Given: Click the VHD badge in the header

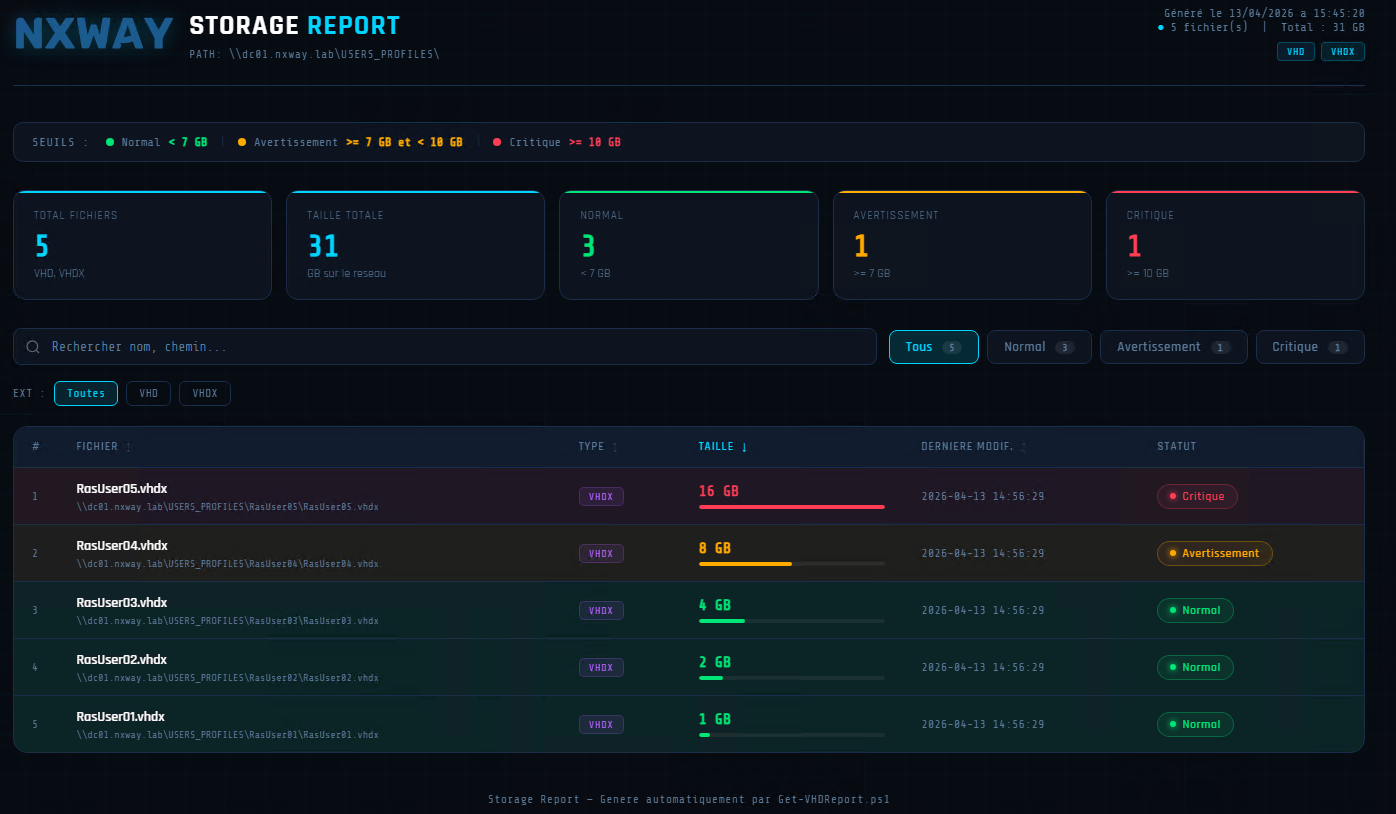Looking at the screenshot, I should pos(1295,52).
